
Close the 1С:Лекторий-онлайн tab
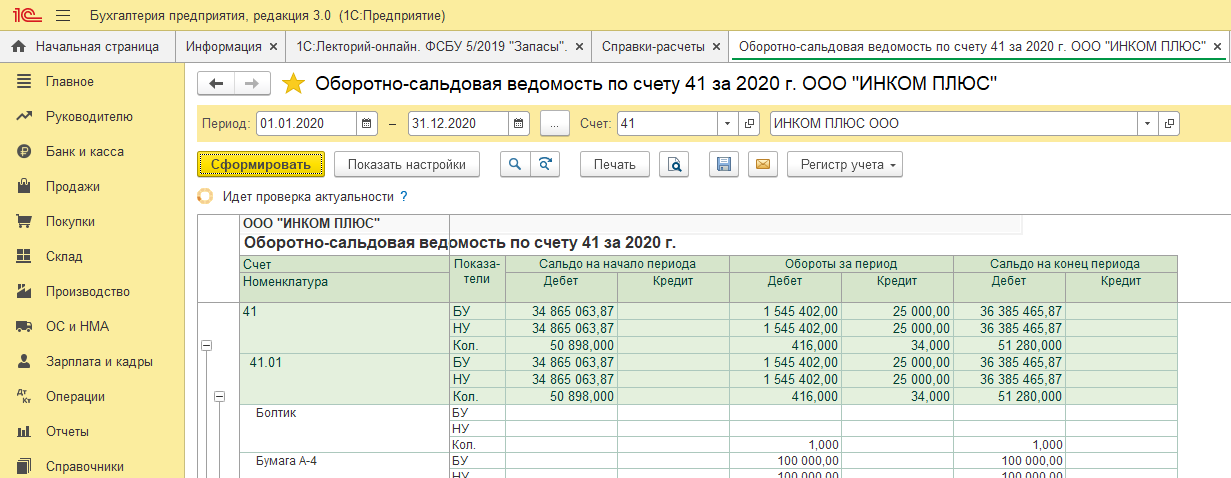point(577,46)
